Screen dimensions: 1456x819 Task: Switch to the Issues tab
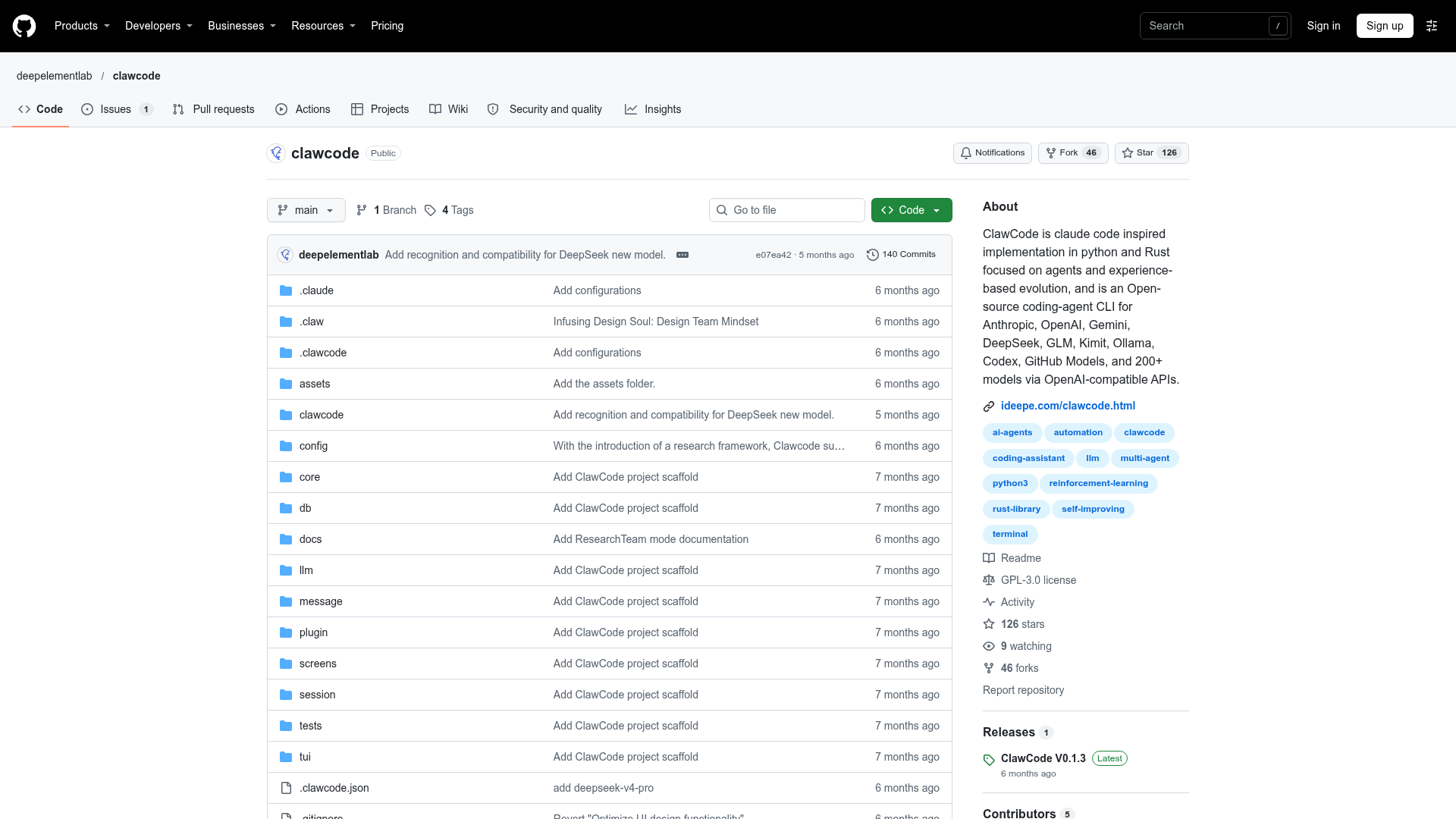[x=117, y=109]
